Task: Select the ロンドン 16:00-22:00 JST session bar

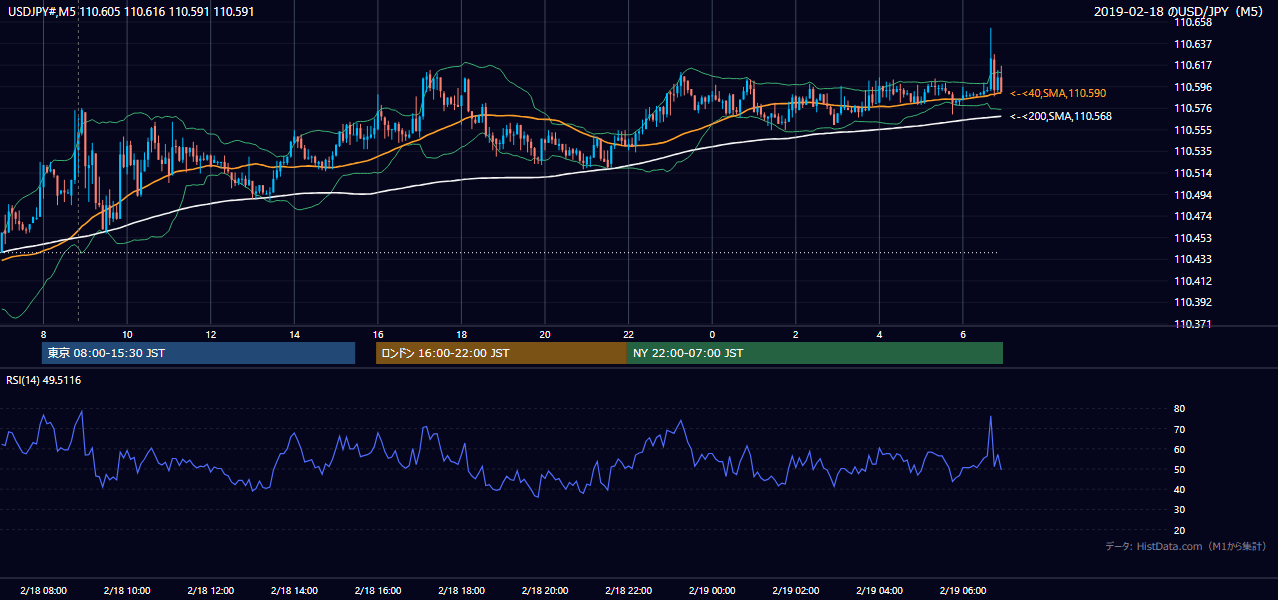Action: tap(501, 353)
